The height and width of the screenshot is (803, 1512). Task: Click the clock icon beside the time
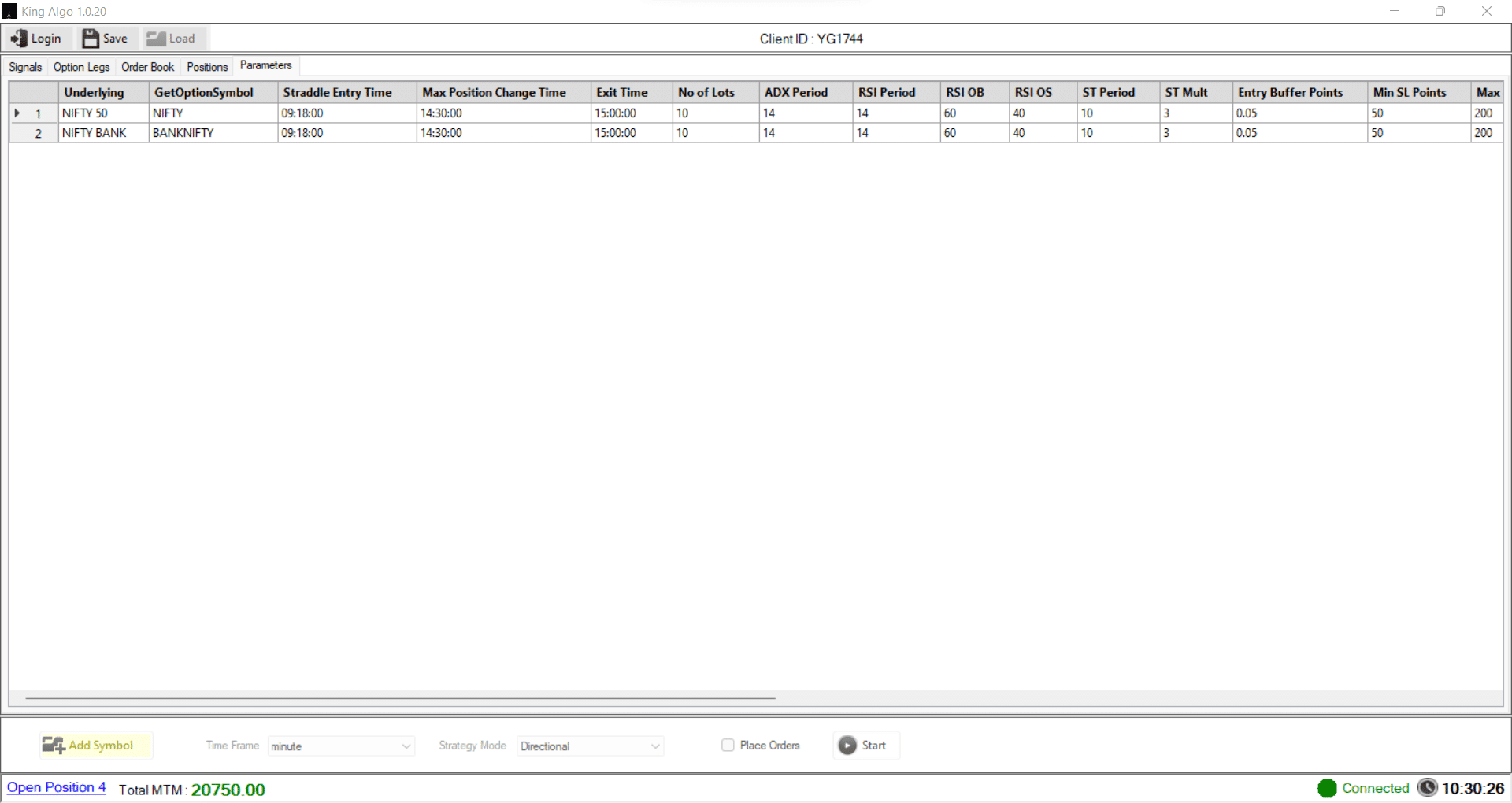click(1428, 787)
